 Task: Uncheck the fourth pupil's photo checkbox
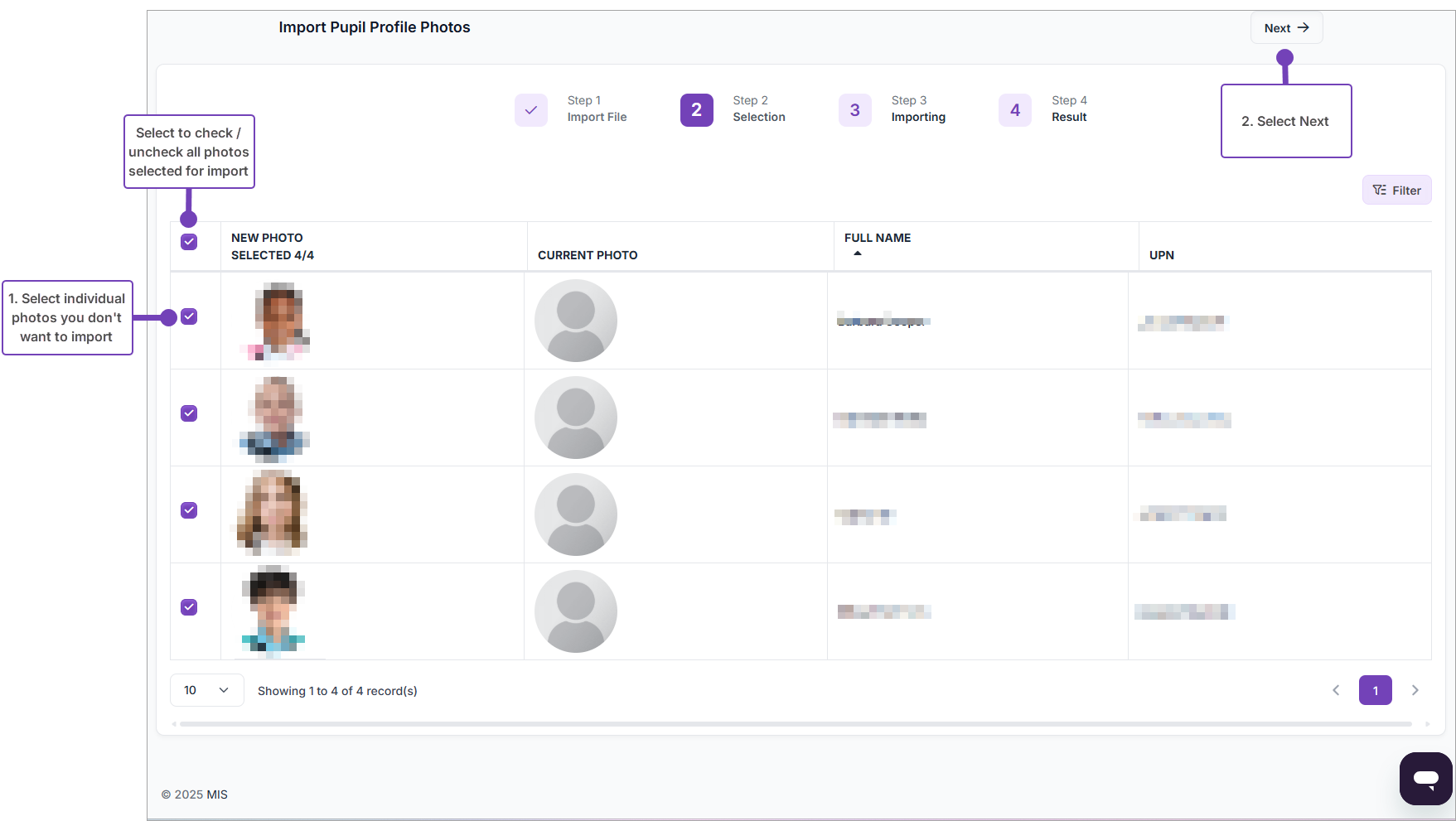tap(189, 607)
